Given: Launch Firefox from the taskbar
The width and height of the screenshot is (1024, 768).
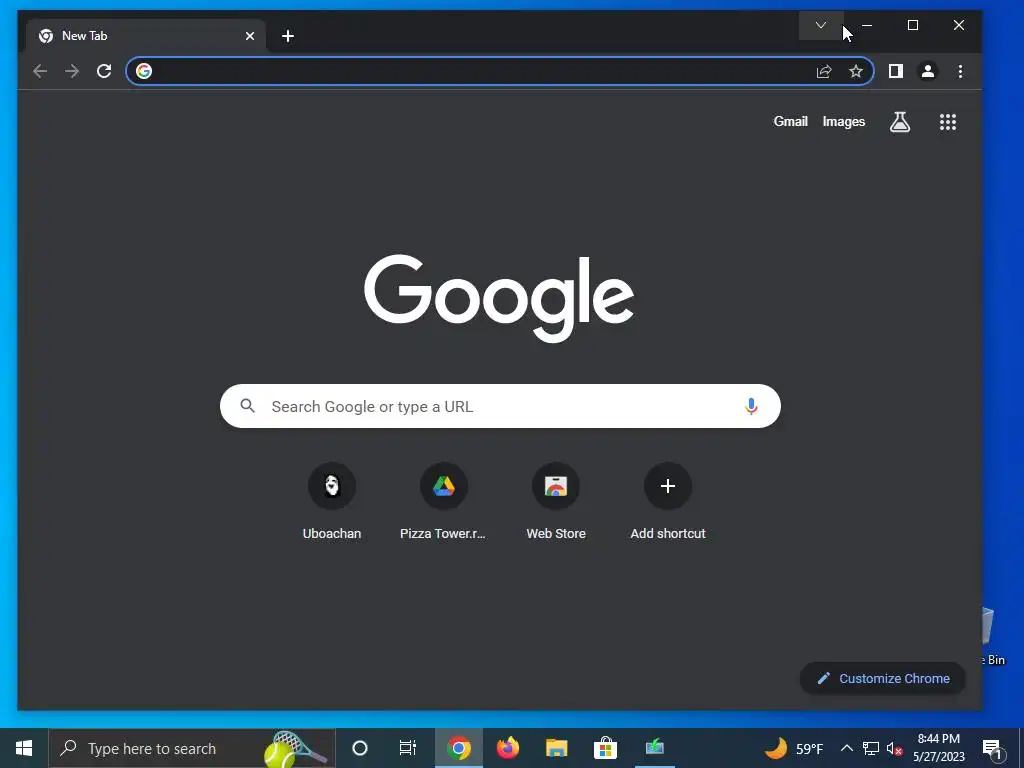Looking at the screenshot, I should click(507, 748).
